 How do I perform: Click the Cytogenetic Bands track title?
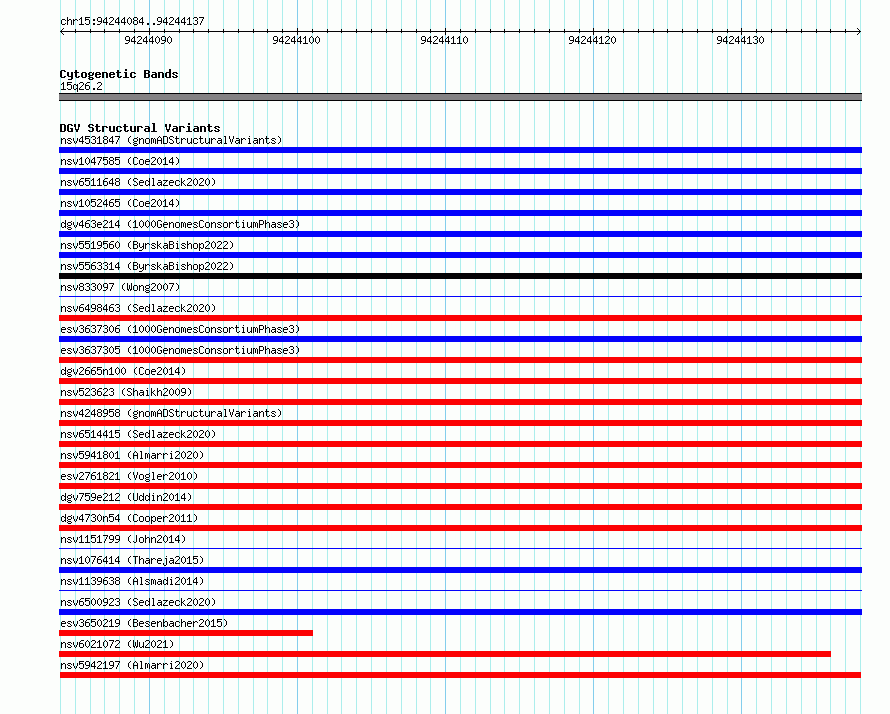click(119, 74)
